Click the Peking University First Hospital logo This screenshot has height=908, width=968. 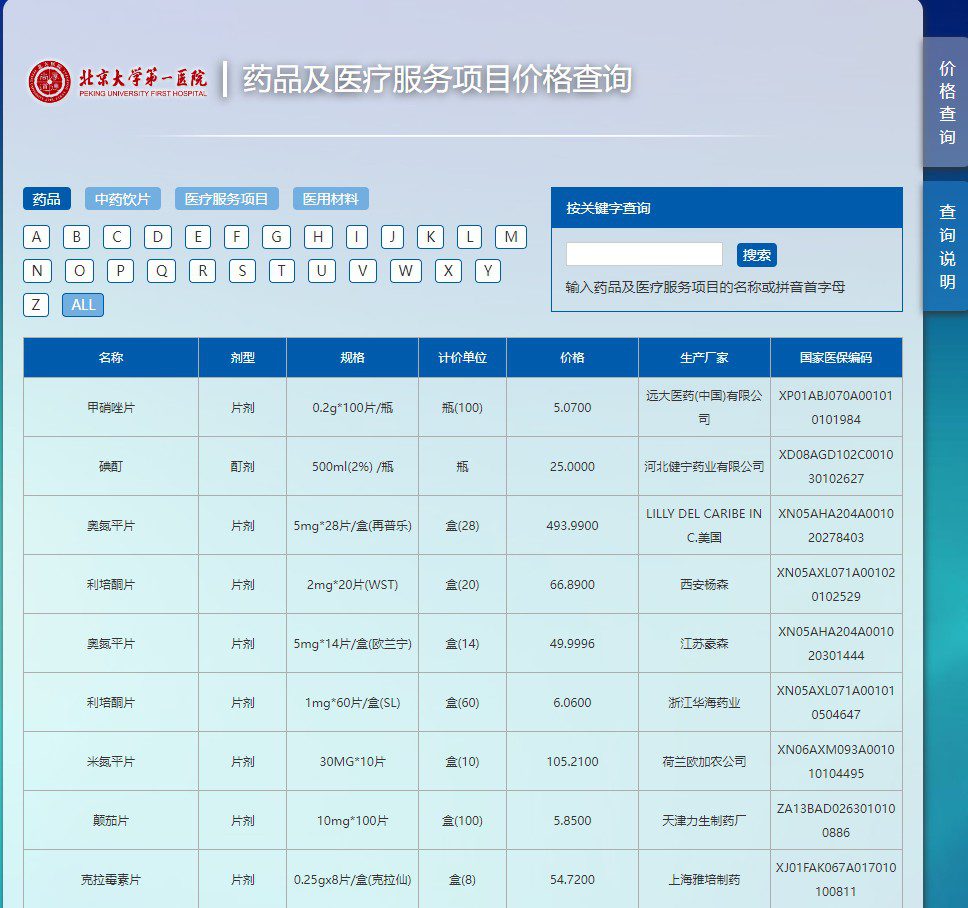coord(117,81)
